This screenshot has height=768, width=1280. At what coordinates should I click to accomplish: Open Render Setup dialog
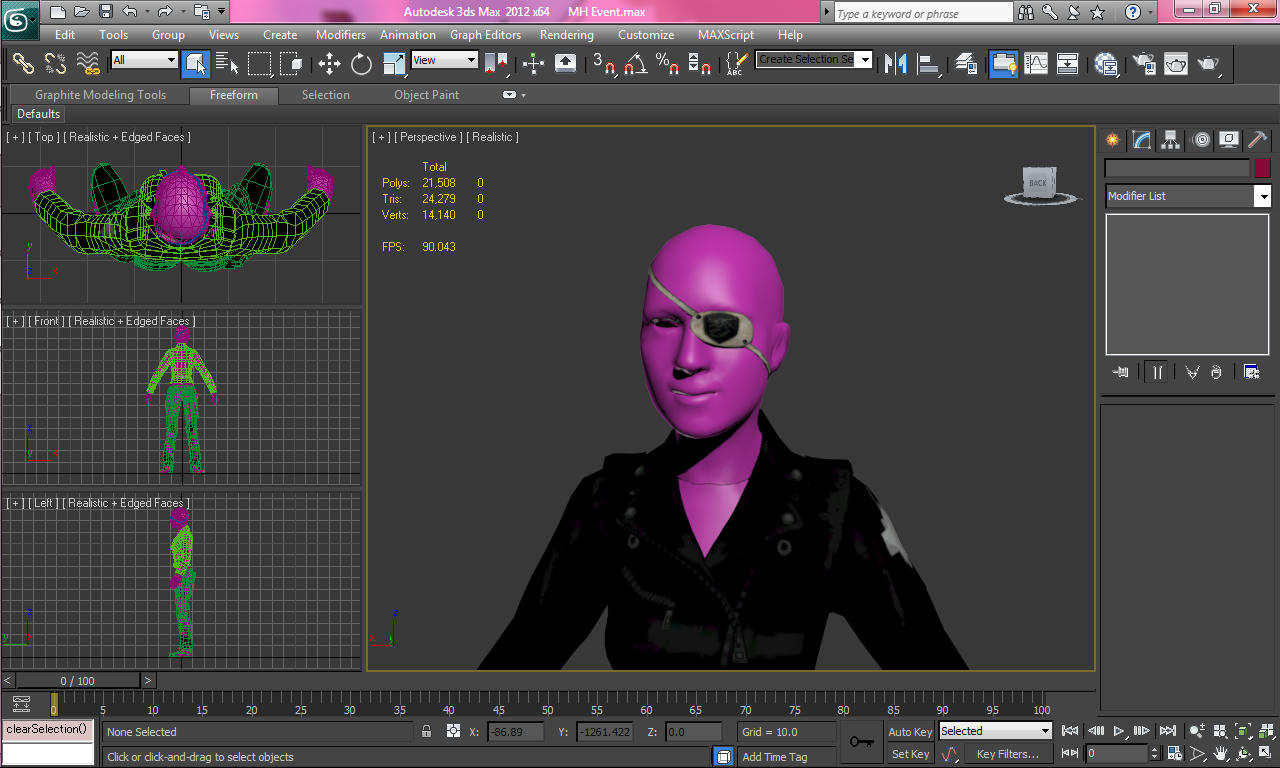click(1143, 64)
